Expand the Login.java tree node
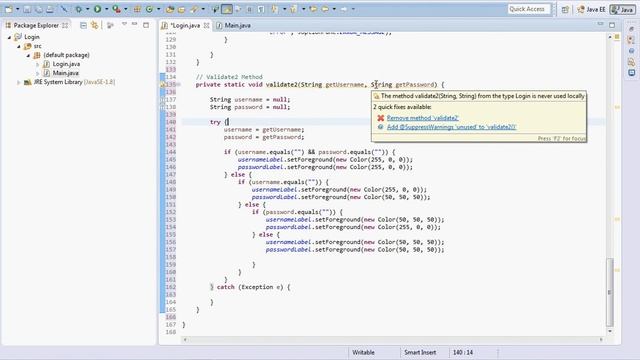 pos(38,64)
